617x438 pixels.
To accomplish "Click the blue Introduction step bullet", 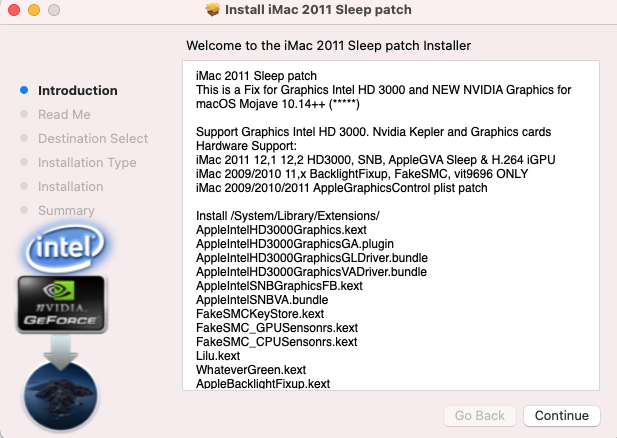I will [x=24, y=91].
